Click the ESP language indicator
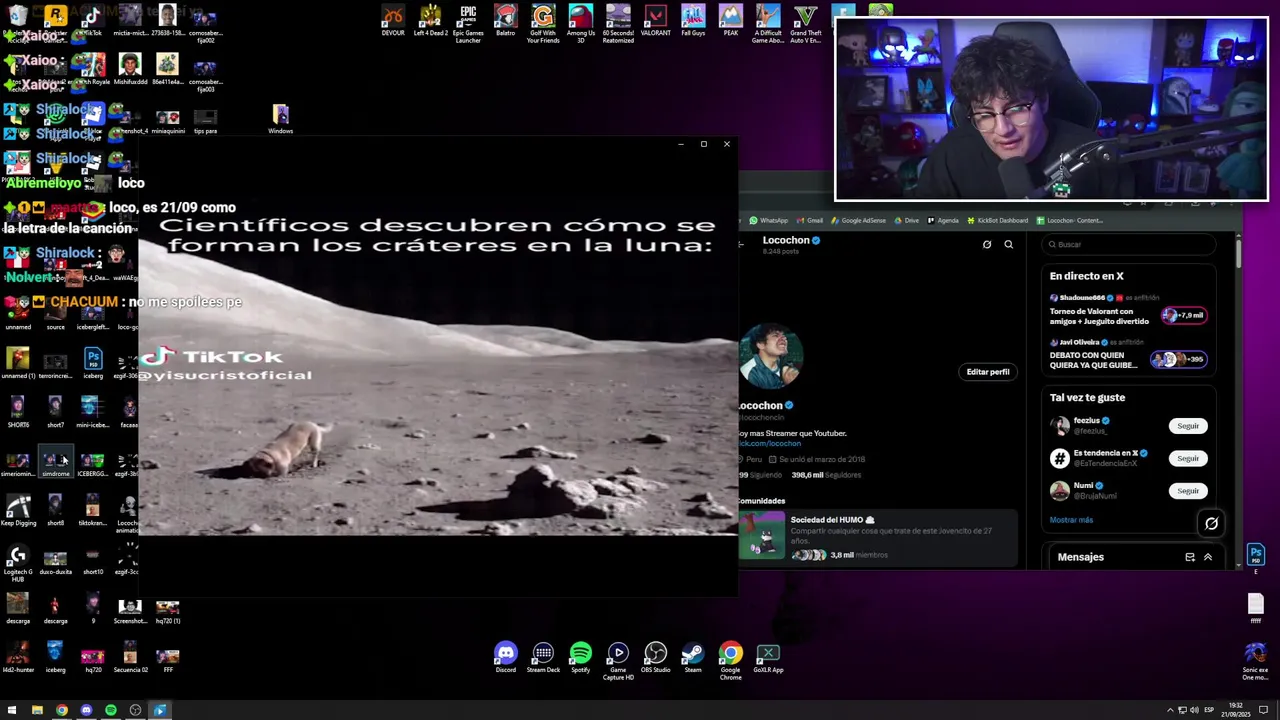This screenshot has width=1280, height=720. click(1209, 710)
